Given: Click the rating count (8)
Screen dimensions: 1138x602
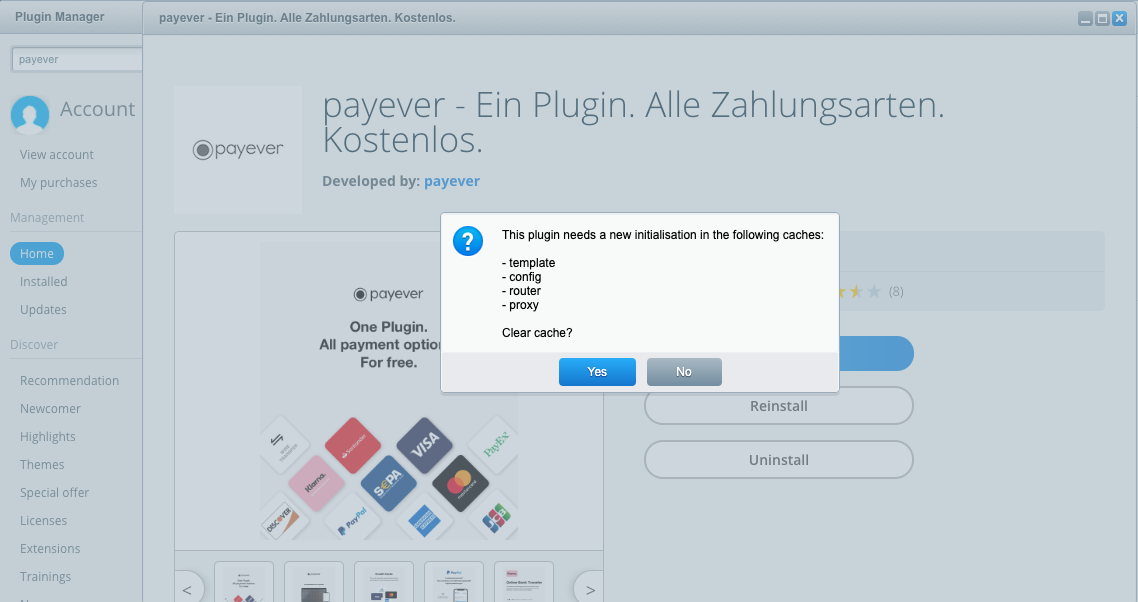Looking at the screenshot, I should [x=896, y=292].
